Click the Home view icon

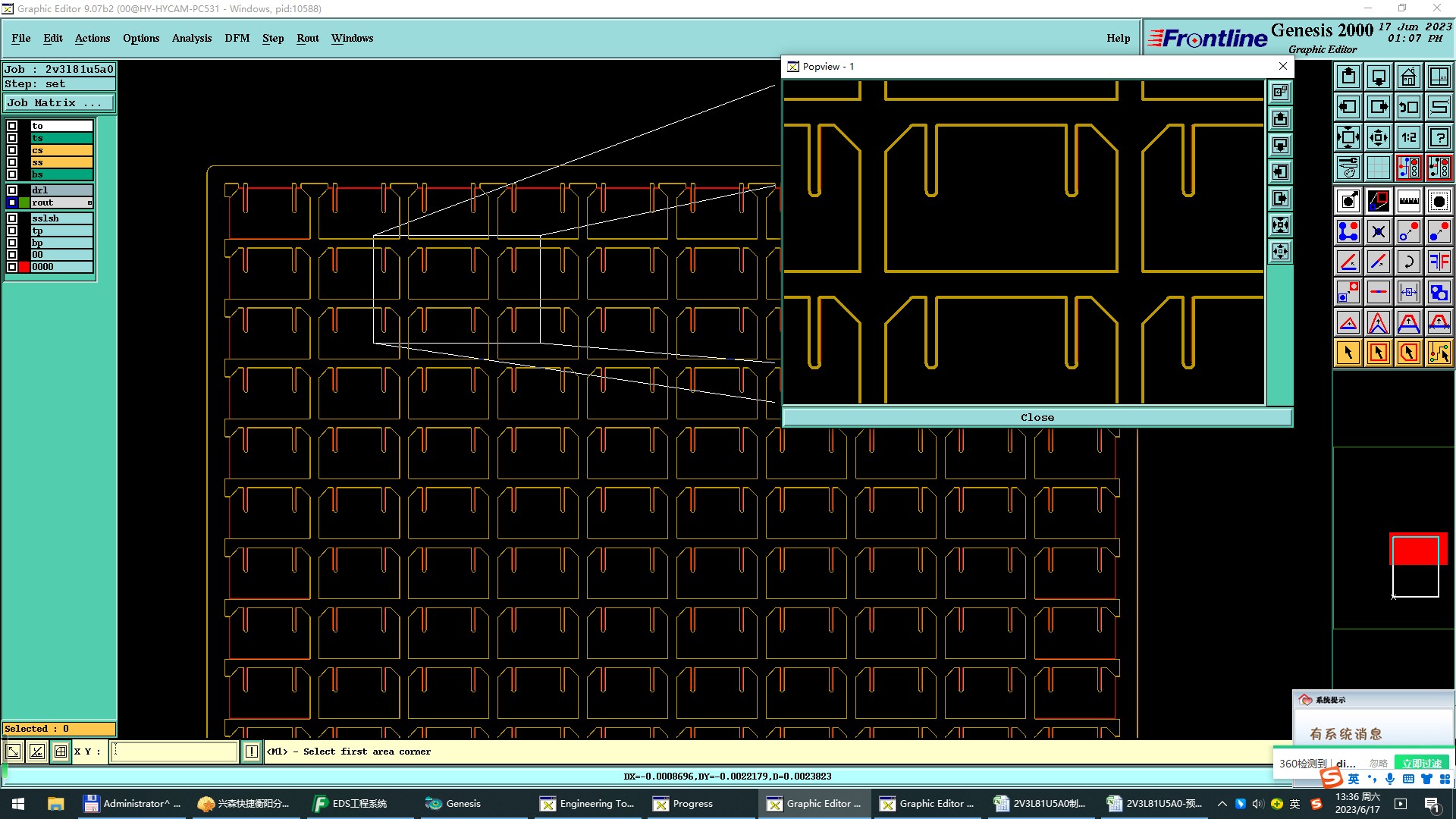pos(1408,77)
